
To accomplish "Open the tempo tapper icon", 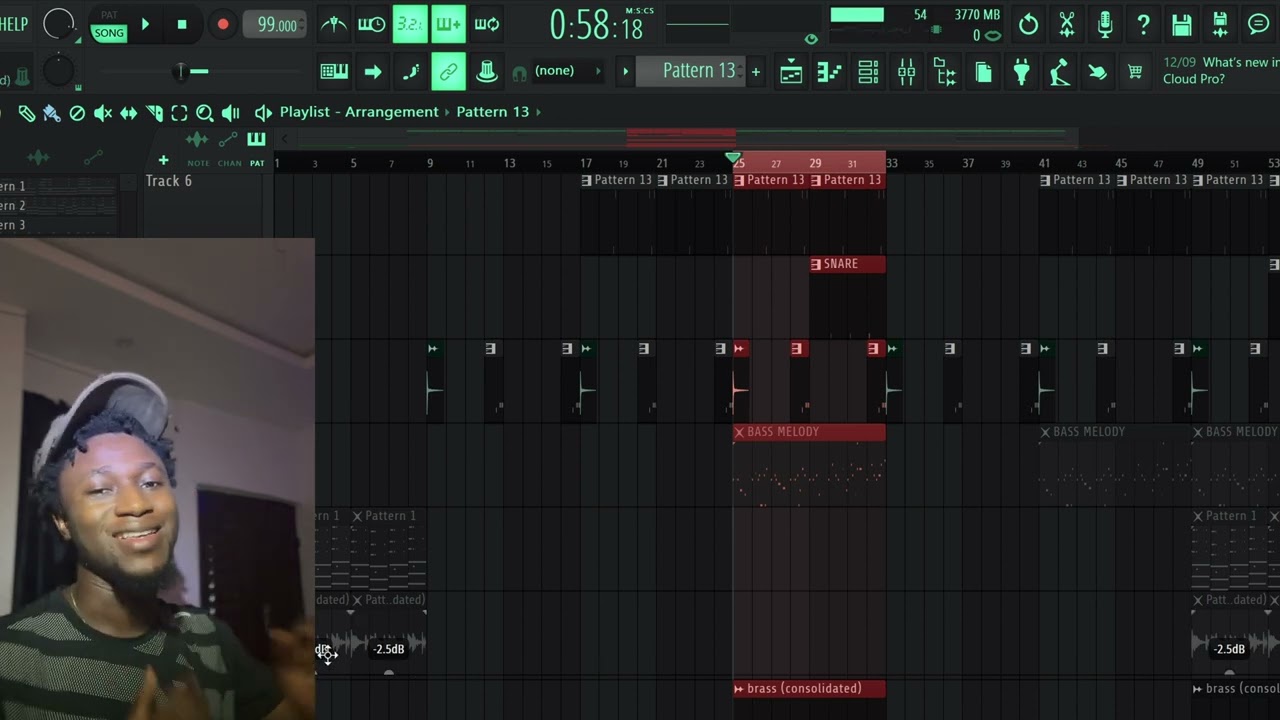I will click(1059, 72).
